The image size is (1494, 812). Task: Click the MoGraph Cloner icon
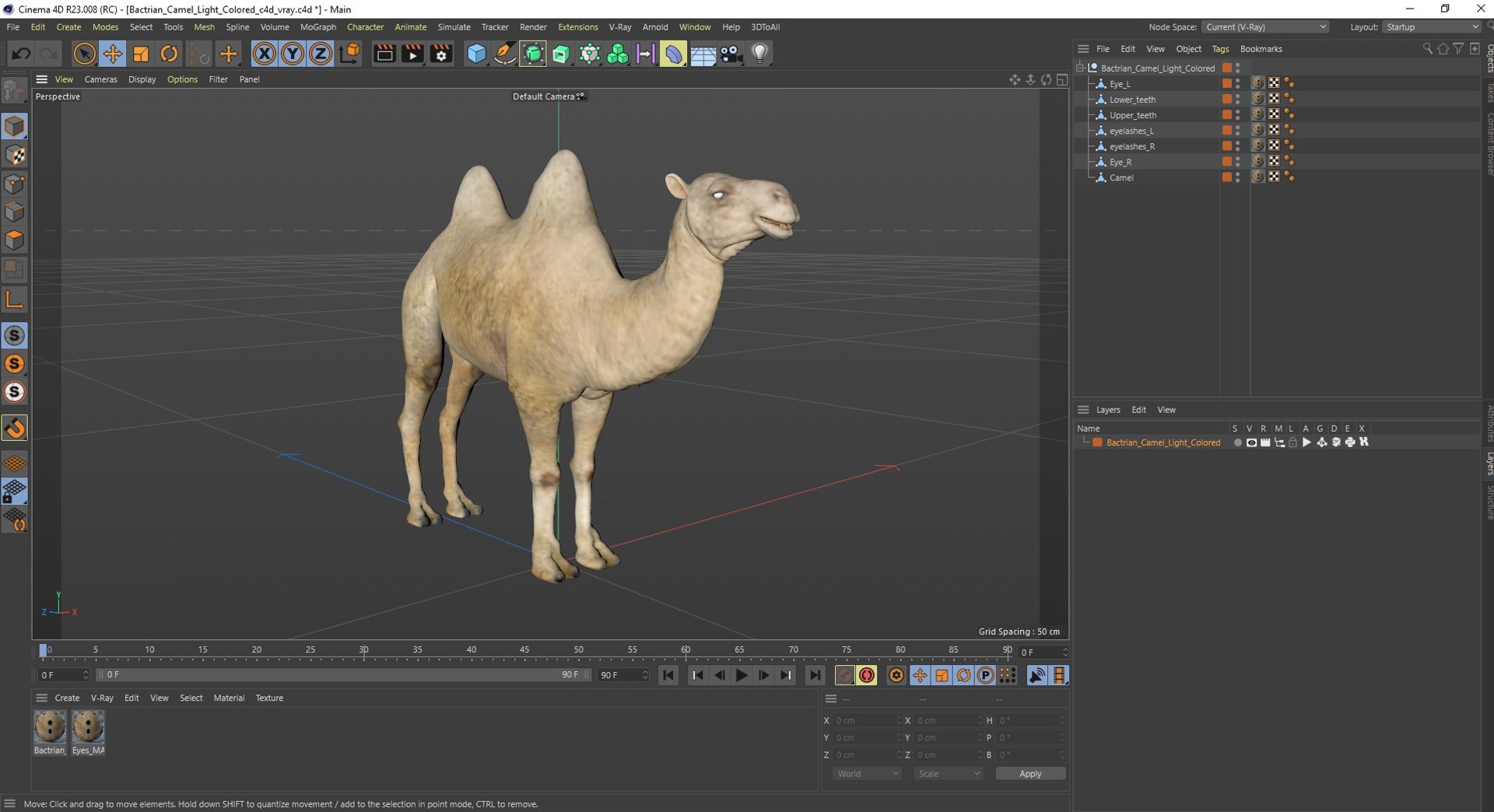click(x=618, y=54)
